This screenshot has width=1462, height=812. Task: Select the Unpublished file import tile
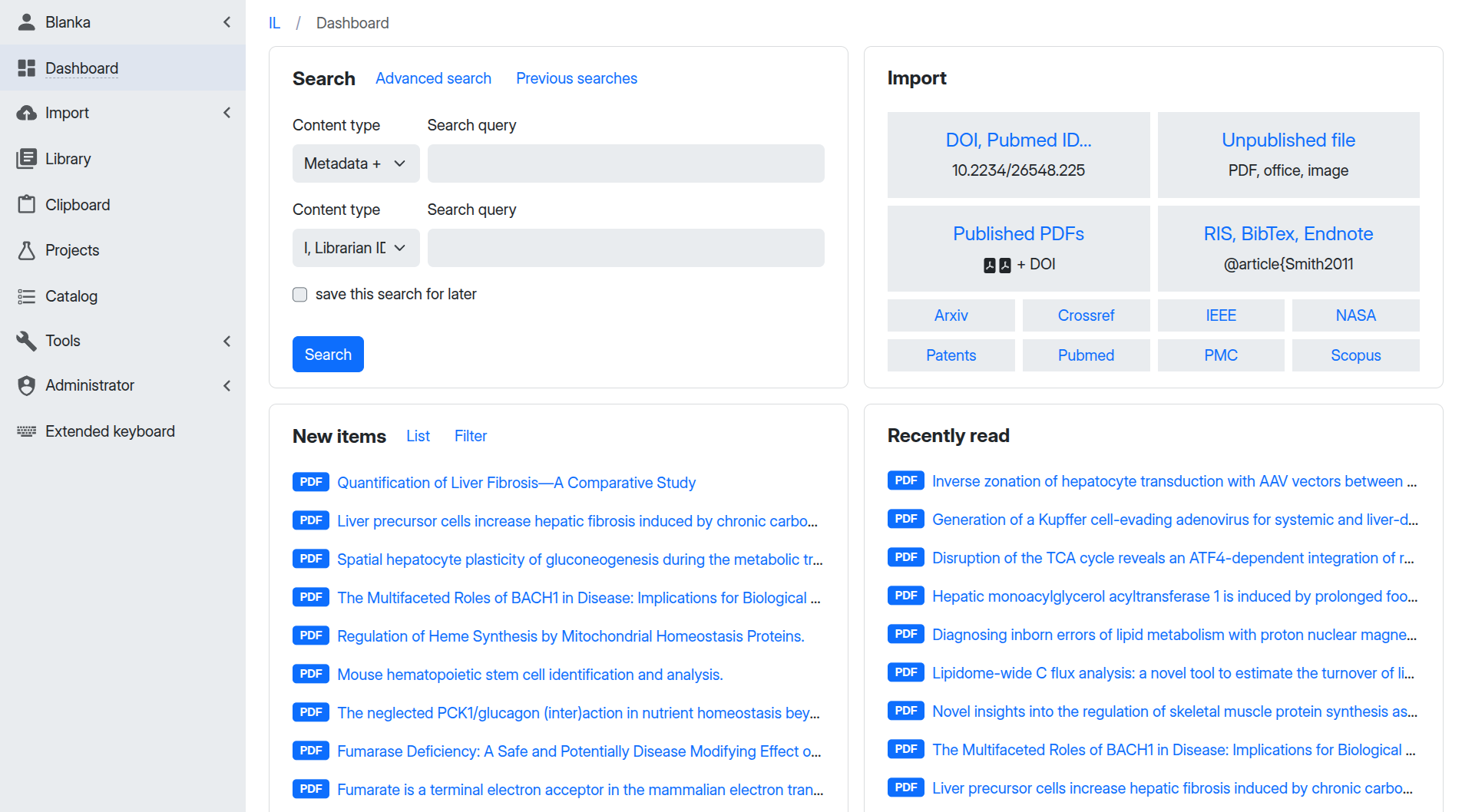pos(1288,154)
